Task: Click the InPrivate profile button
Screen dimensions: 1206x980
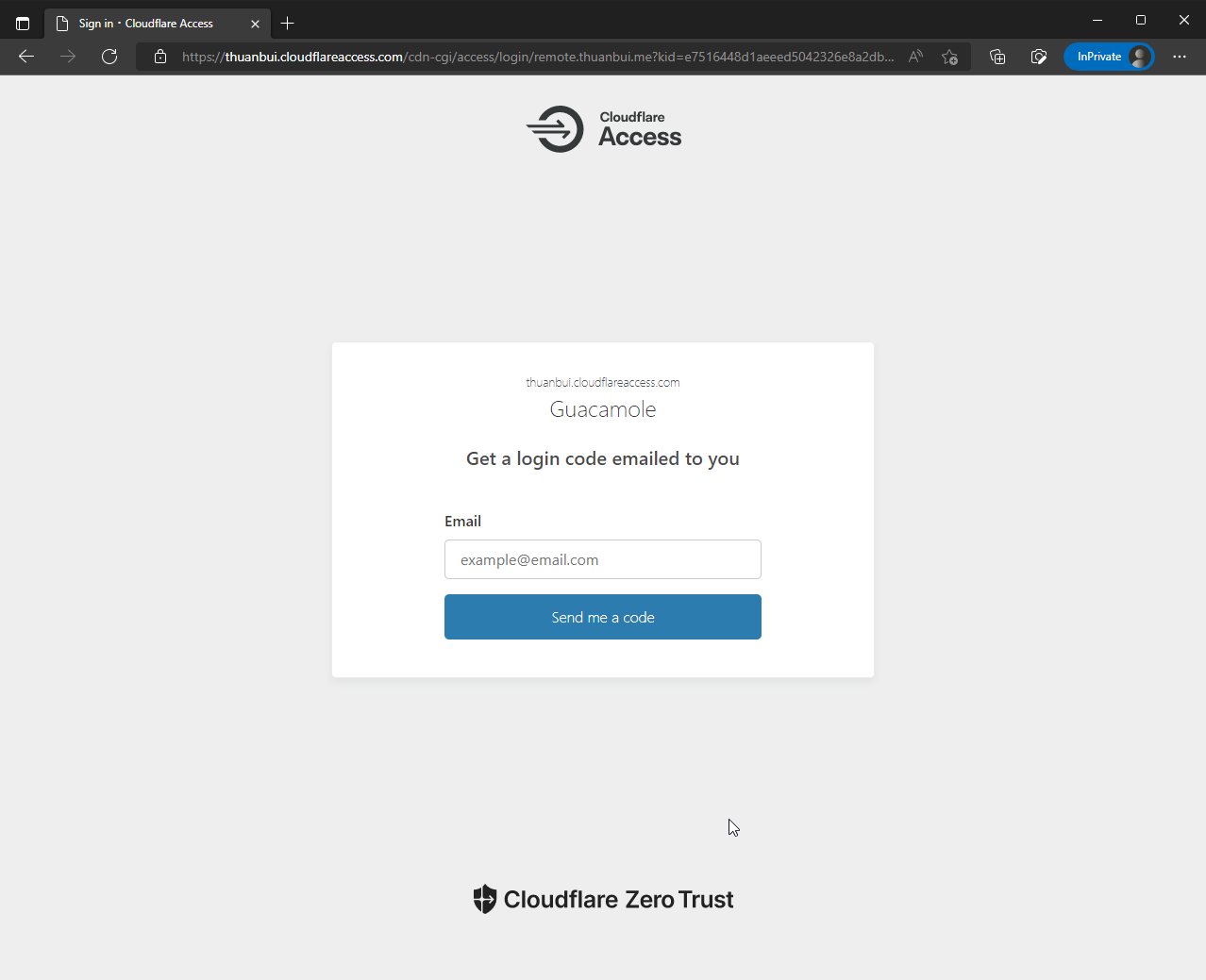Action: (x=1109, y=57)
